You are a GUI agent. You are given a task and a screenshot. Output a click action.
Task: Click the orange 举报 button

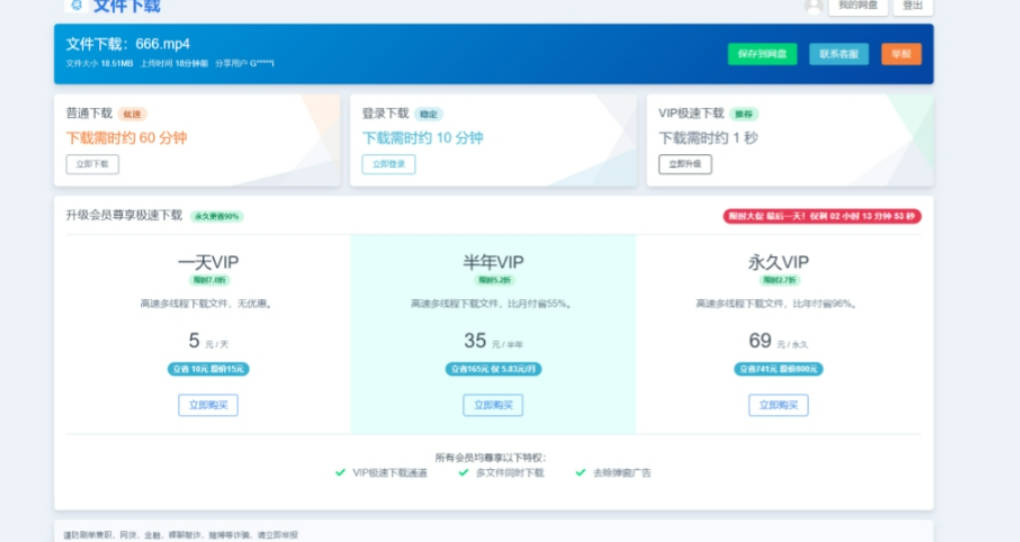coord(901,54)
